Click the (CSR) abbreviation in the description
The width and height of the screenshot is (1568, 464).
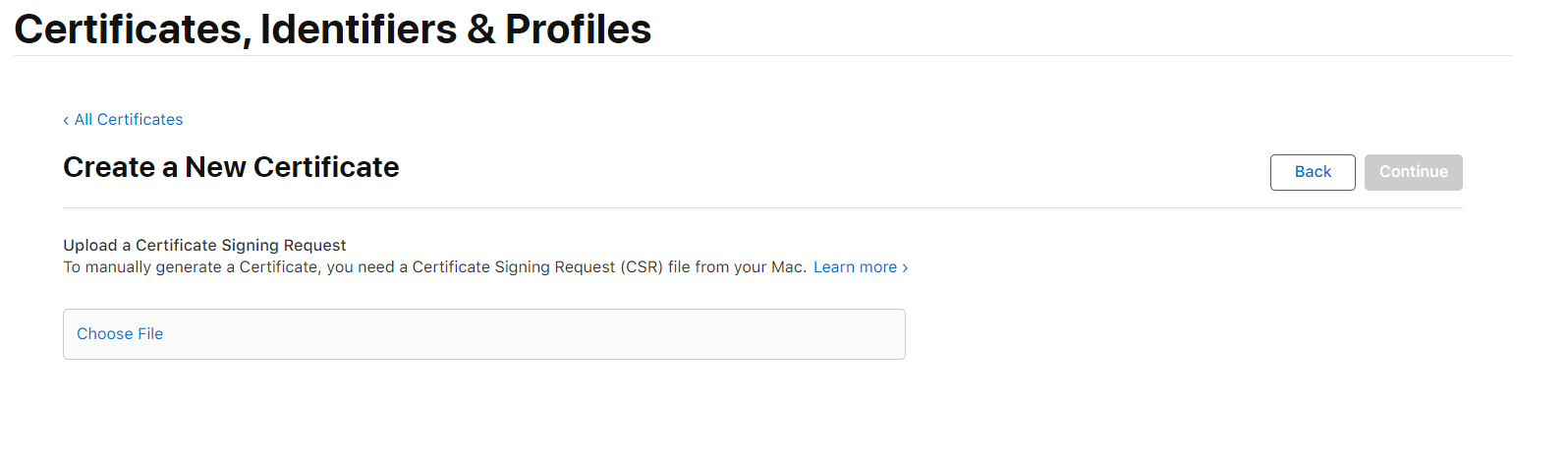(x=642, y=267)
